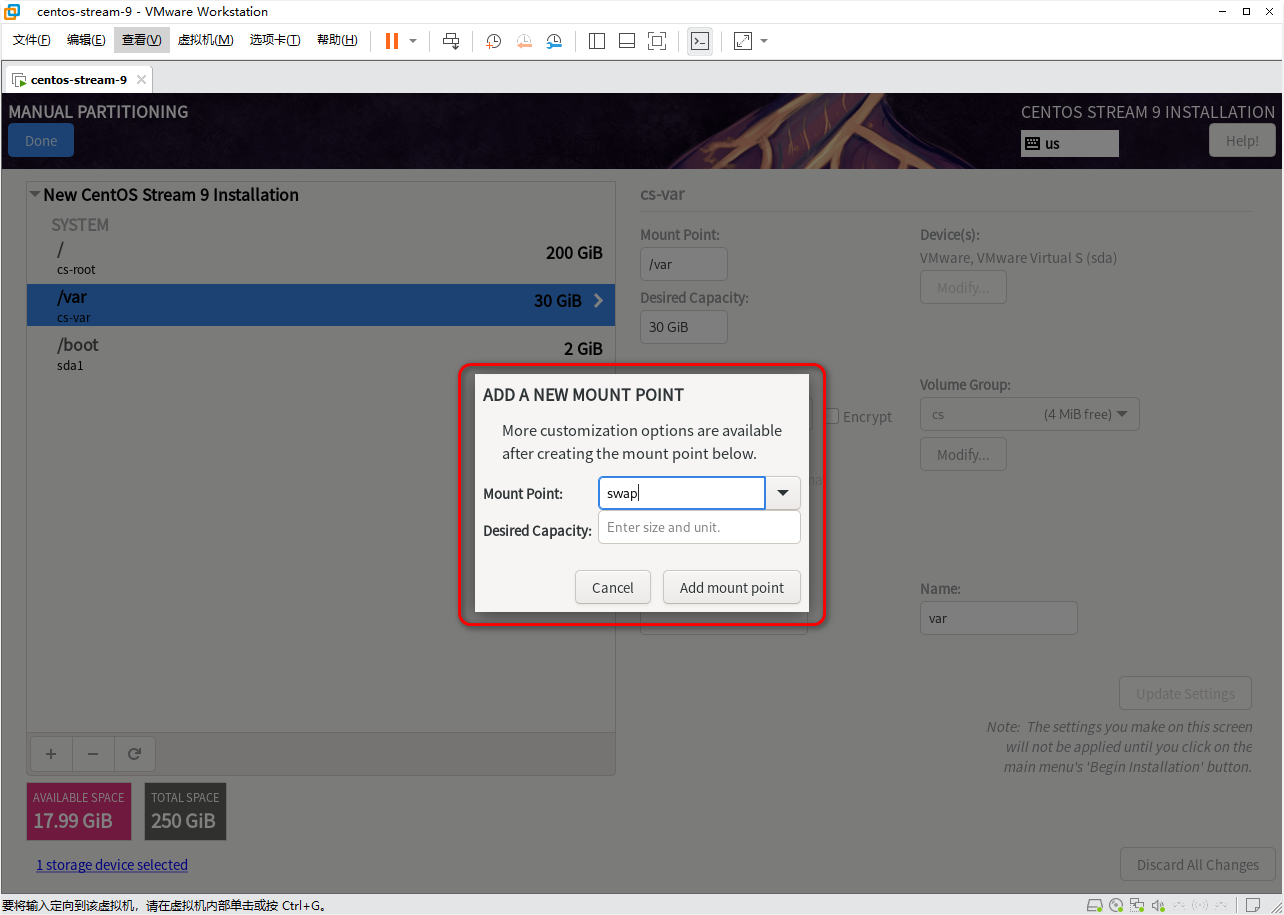The width and height of the screenshot is (1284, 915).
Task: Click the orange Pause VM toolbar icon
Action: pos(392,41)
